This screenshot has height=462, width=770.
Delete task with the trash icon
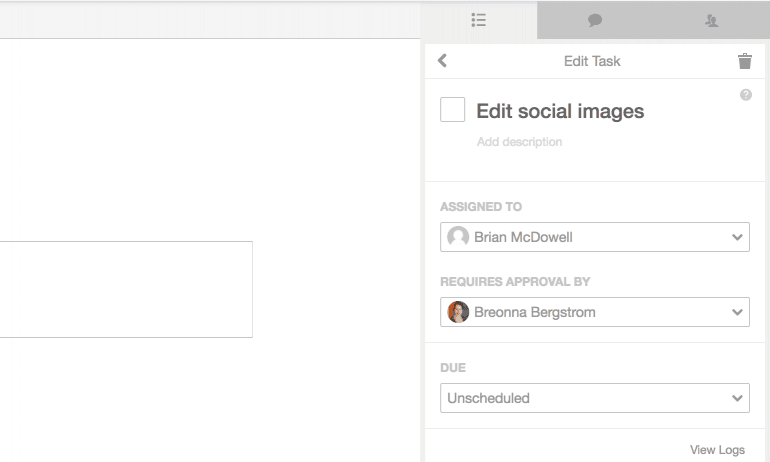coord(744,61)
